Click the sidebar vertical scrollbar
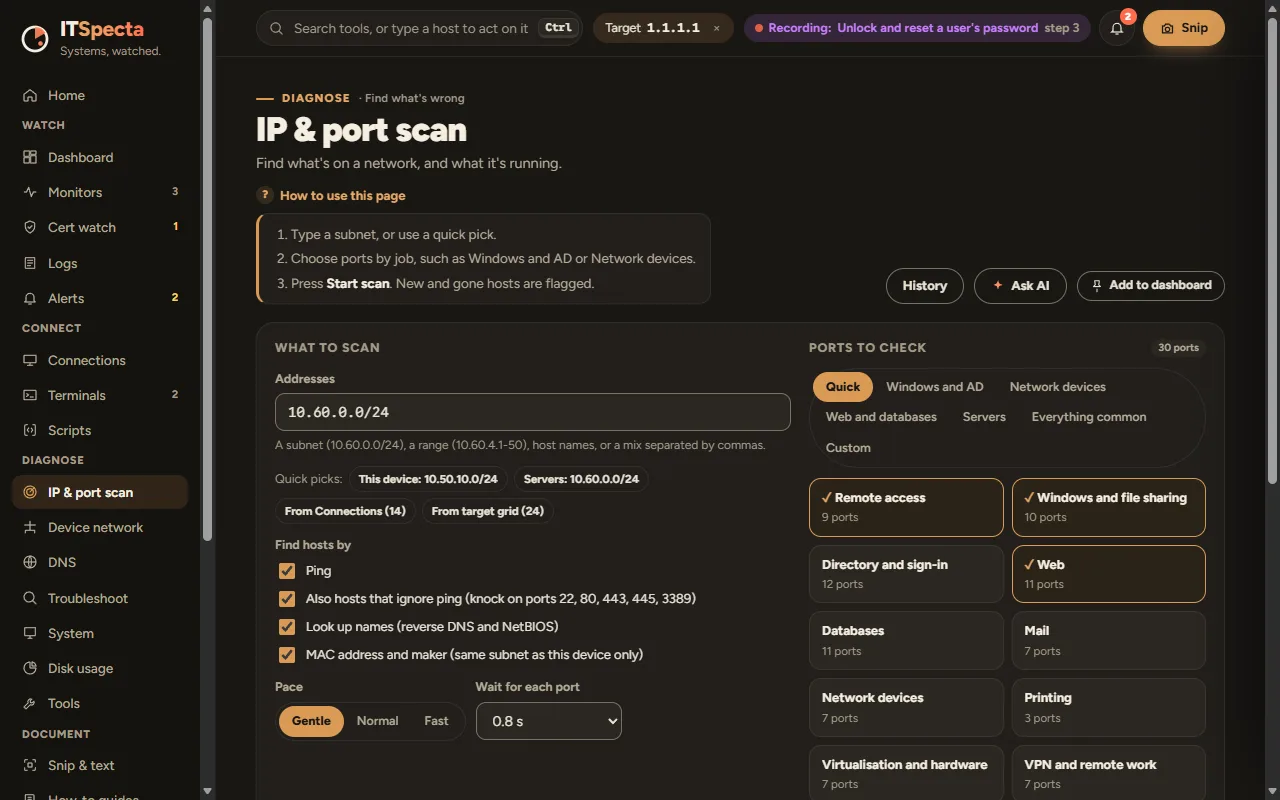The image size is (1280, 800). click(208, 280)
